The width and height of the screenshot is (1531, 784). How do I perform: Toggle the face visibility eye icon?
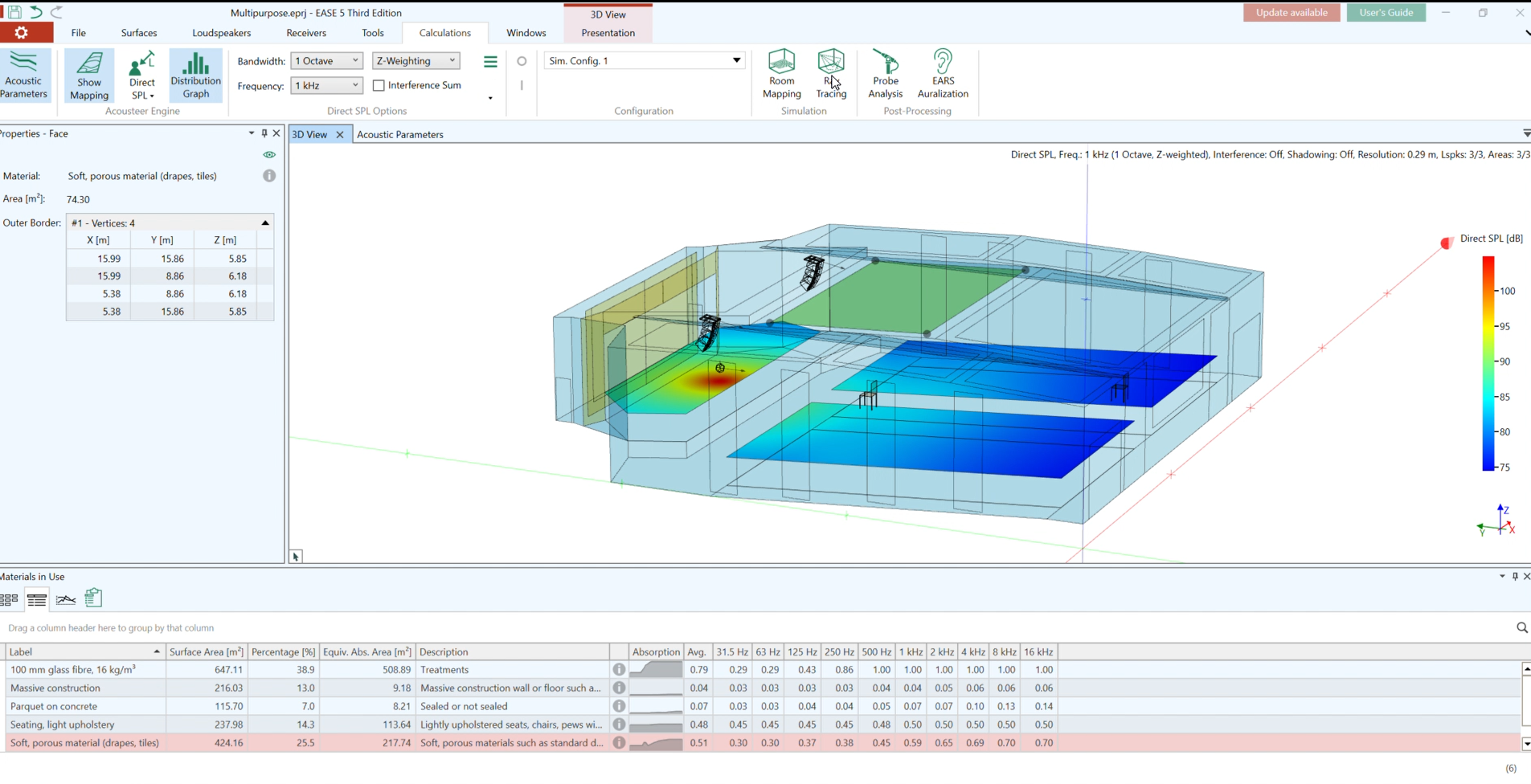point(269,155)
